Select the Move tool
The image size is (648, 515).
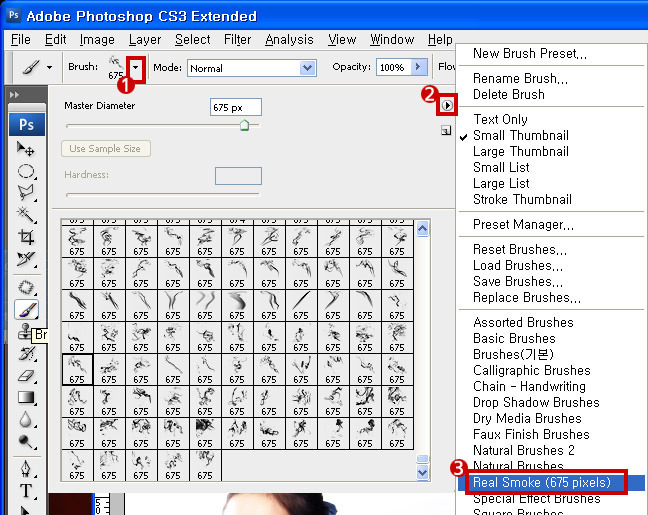click(x=26, y=149)
